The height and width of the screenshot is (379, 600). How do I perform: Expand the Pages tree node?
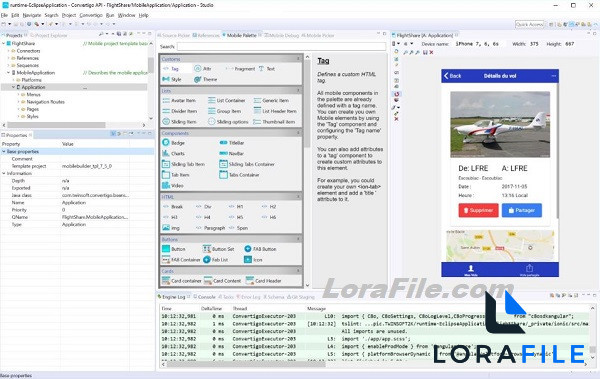[x=18, y=109]
